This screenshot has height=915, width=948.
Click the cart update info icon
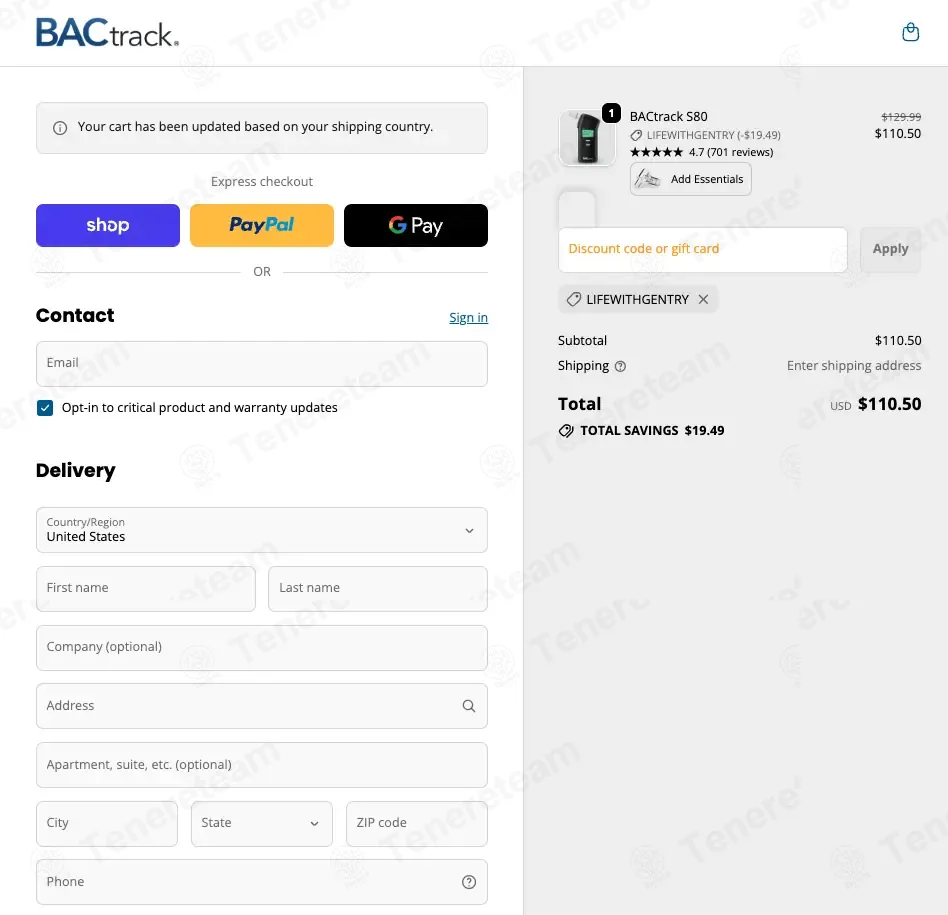point(60,128)
